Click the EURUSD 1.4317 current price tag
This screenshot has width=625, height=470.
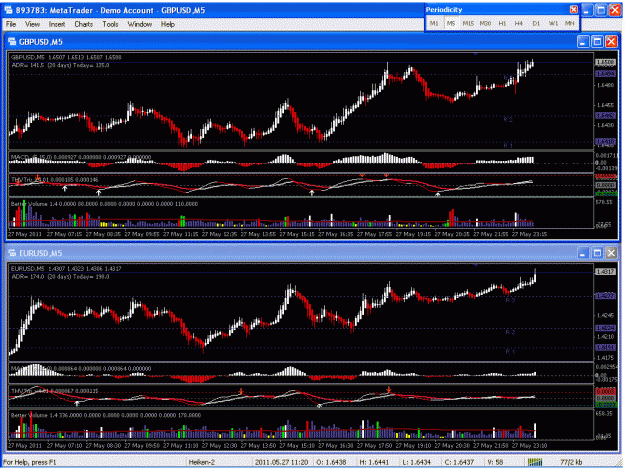[x=605, y=271]
